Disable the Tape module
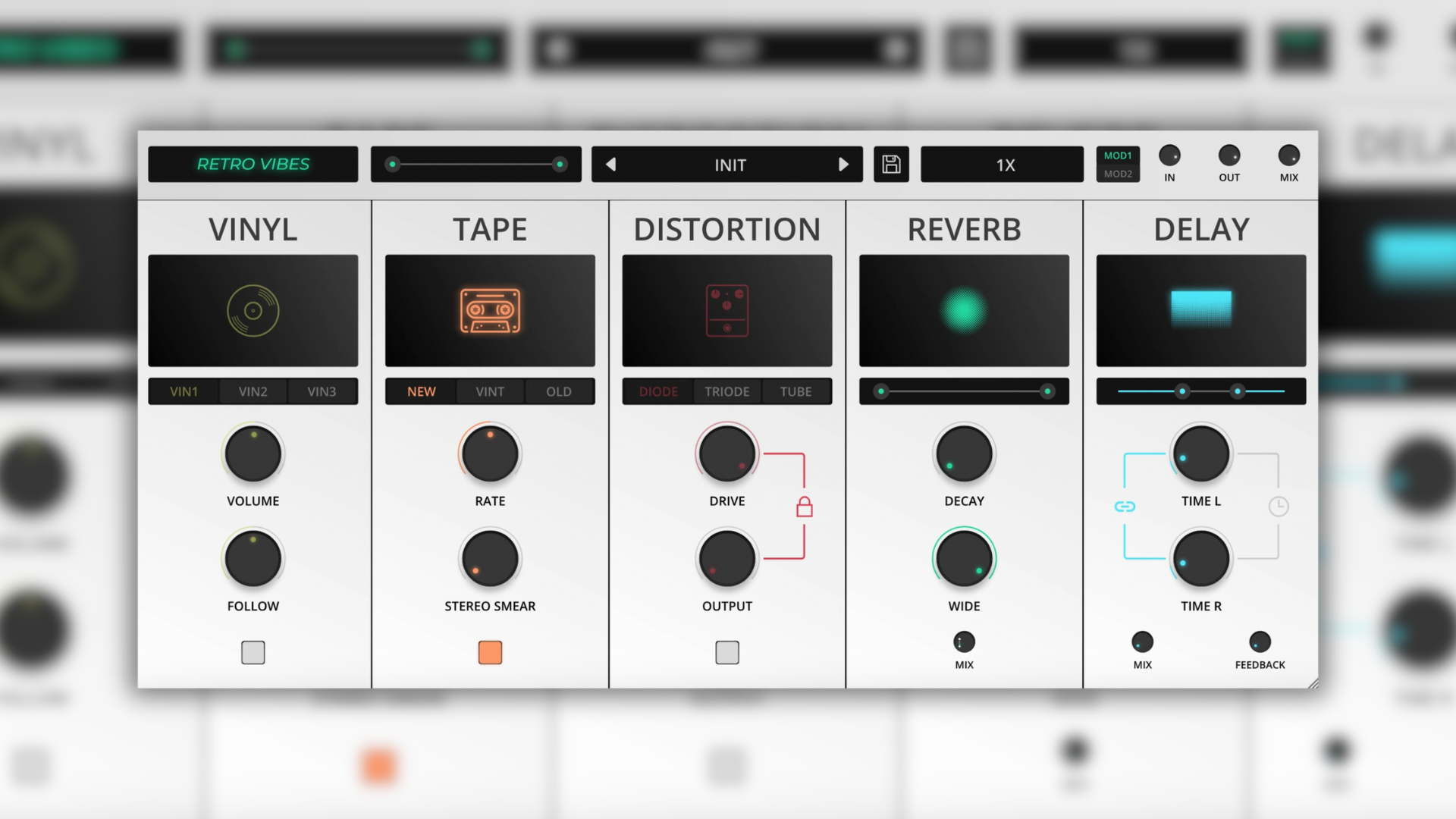This screenshot has width=1456, height=819. coord(490,651)
